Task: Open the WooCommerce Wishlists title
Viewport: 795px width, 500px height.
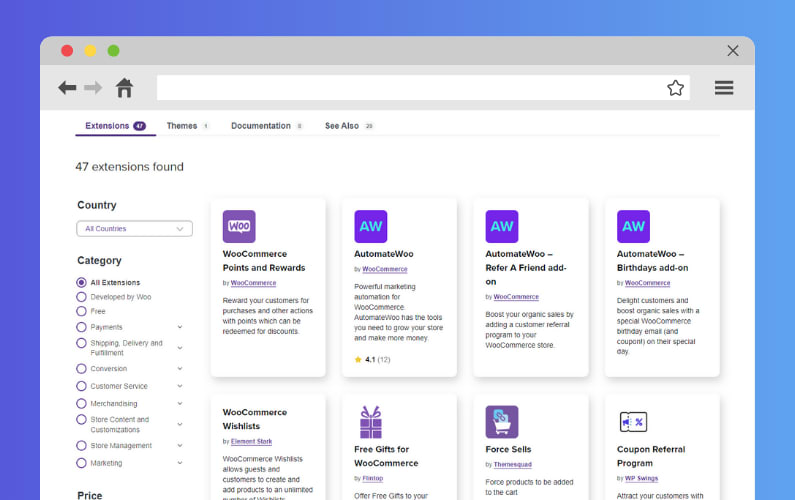Action: pyautogui.click(x=255, y=419)
